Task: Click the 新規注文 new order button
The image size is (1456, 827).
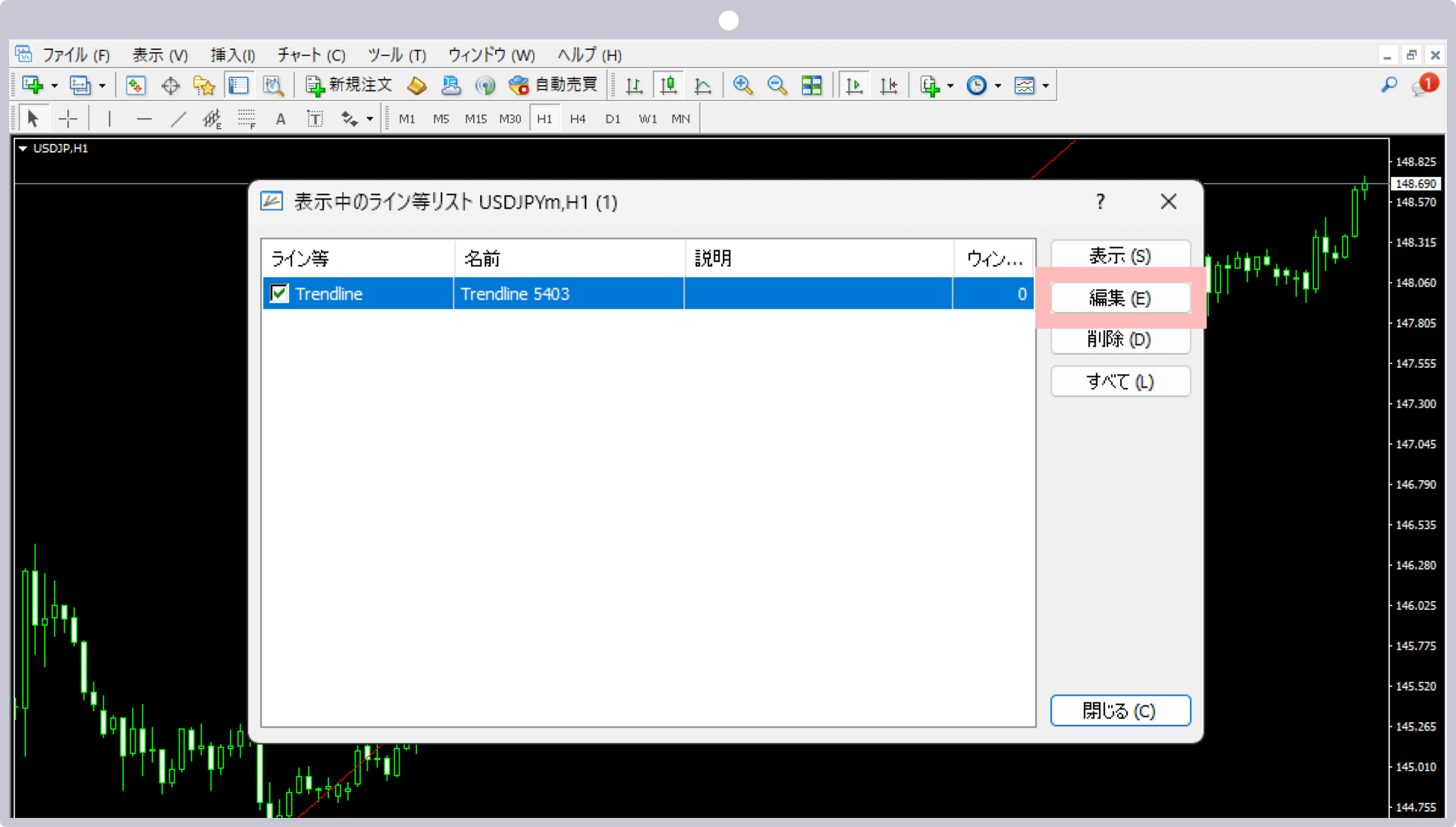Action: 349,85
